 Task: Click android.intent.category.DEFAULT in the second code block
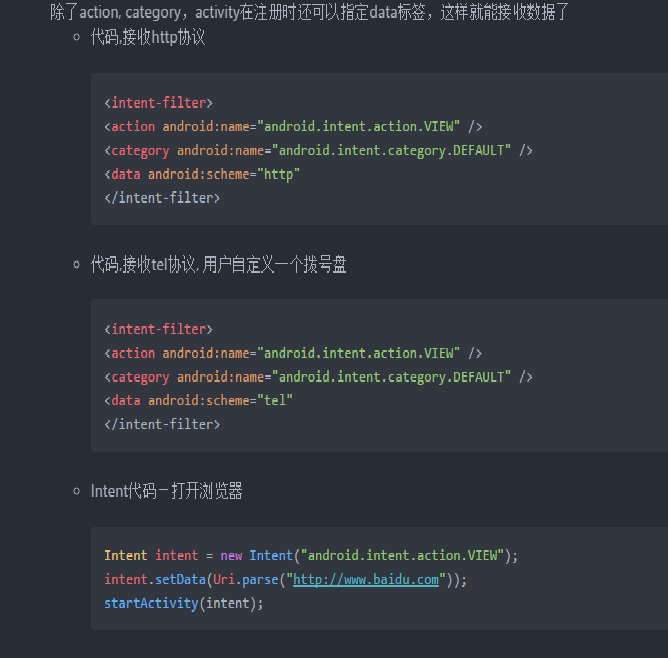coord(391,377)
